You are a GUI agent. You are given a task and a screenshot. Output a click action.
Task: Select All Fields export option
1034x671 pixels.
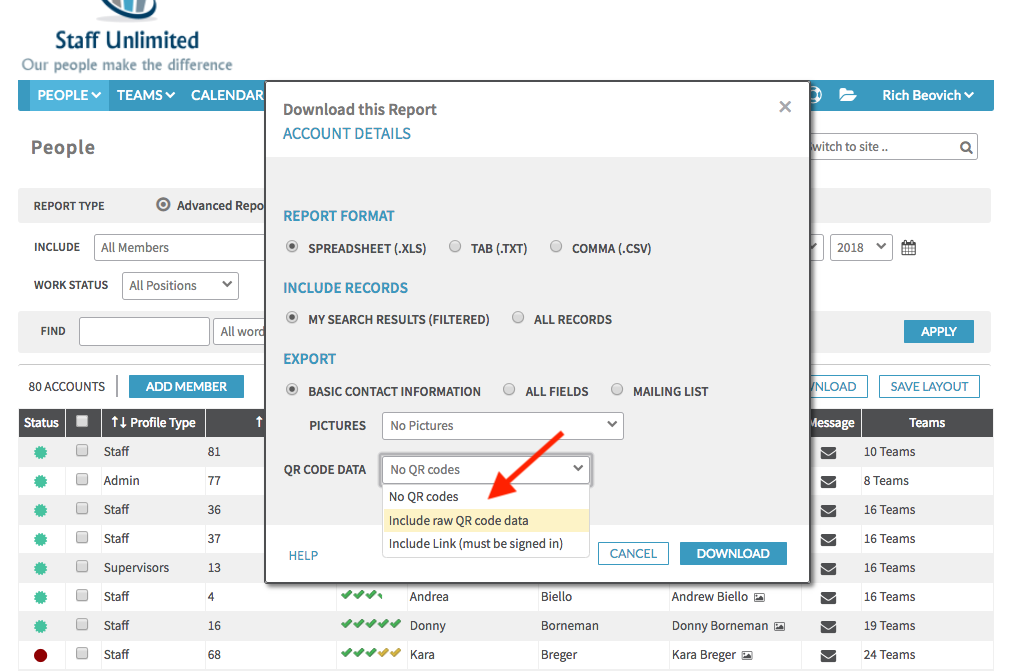(509, 390)
